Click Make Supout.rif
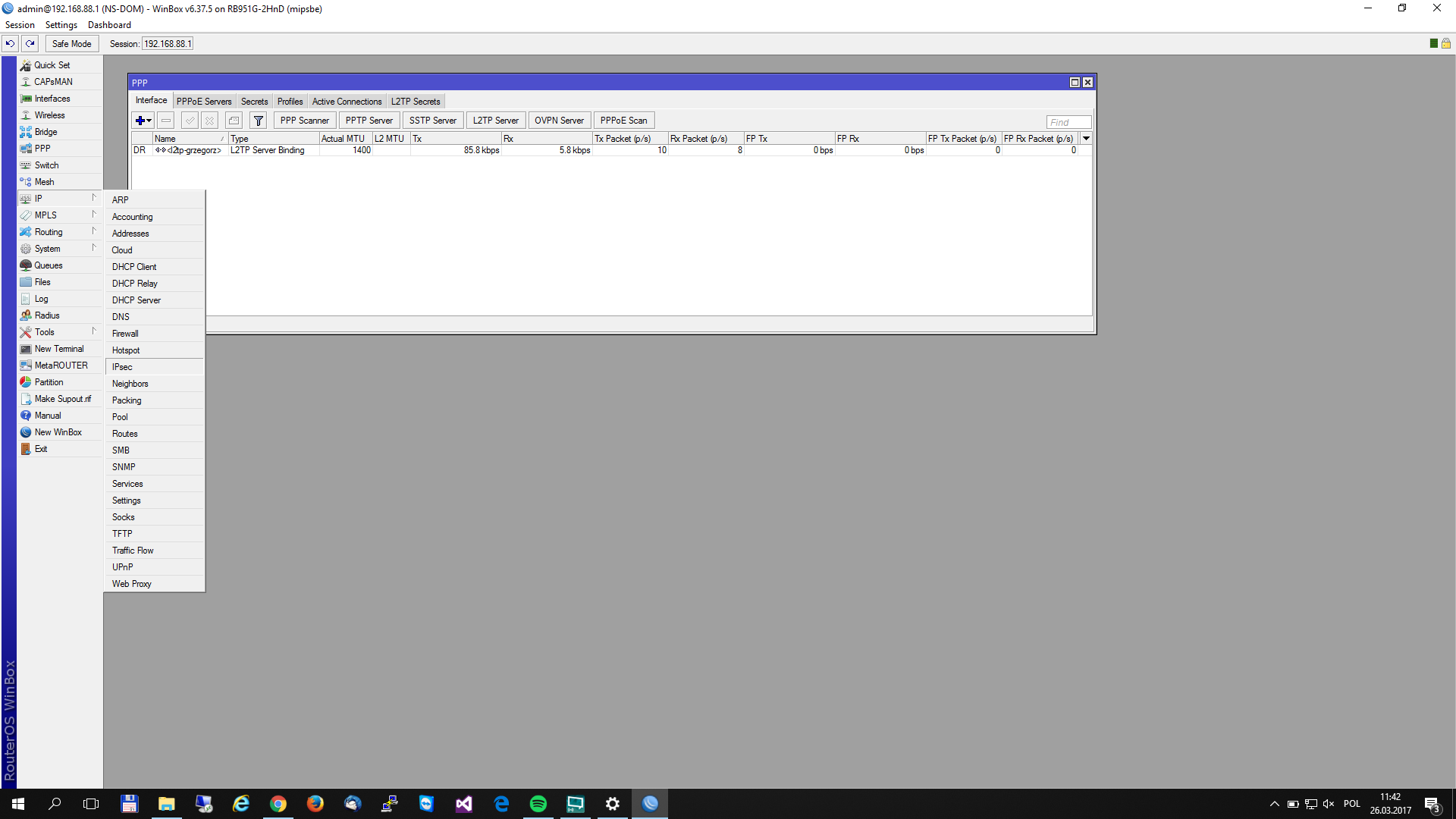 tap(60, 399)
